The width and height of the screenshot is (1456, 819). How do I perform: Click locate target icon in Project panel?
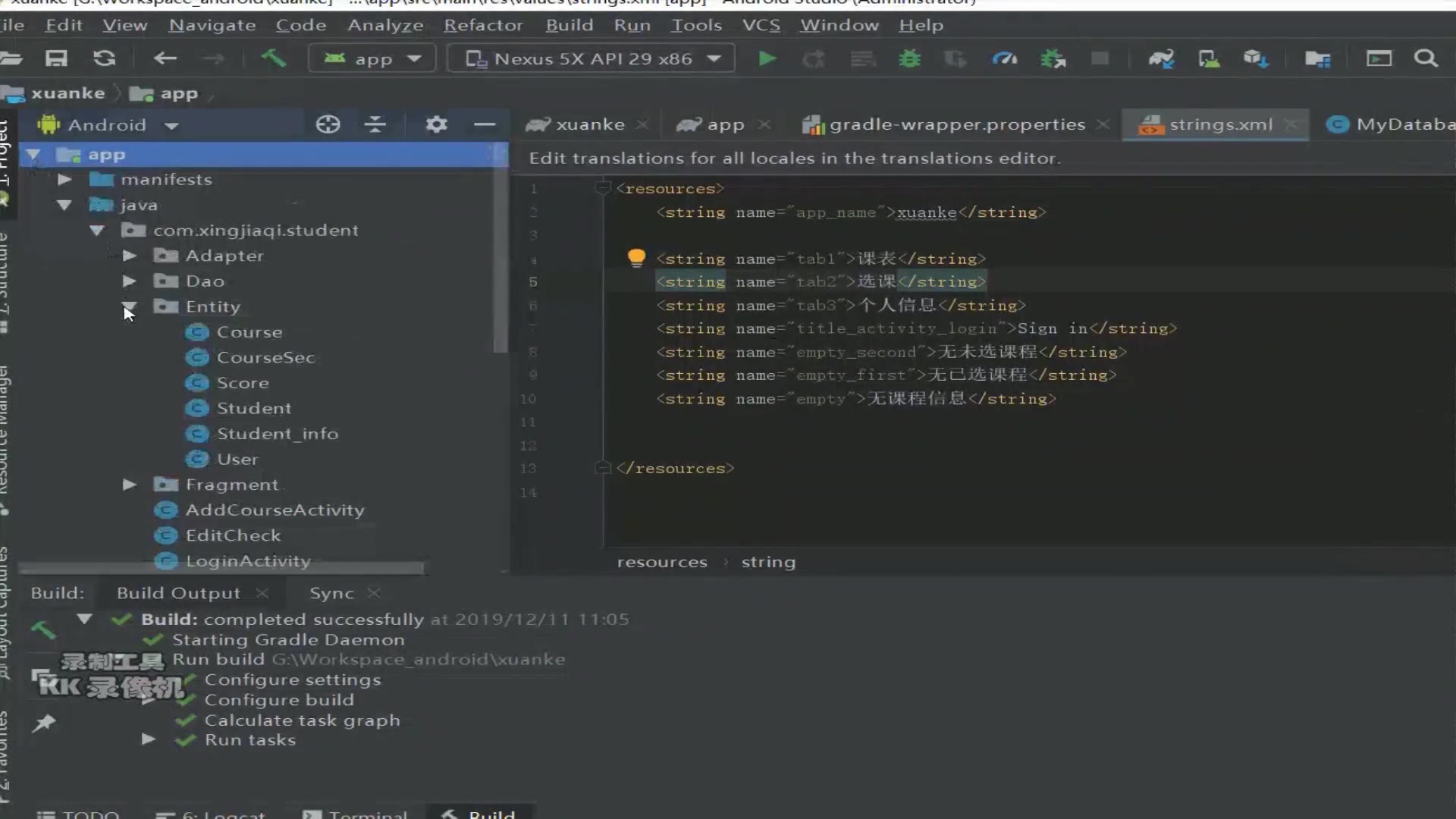(x=328, y=124)
